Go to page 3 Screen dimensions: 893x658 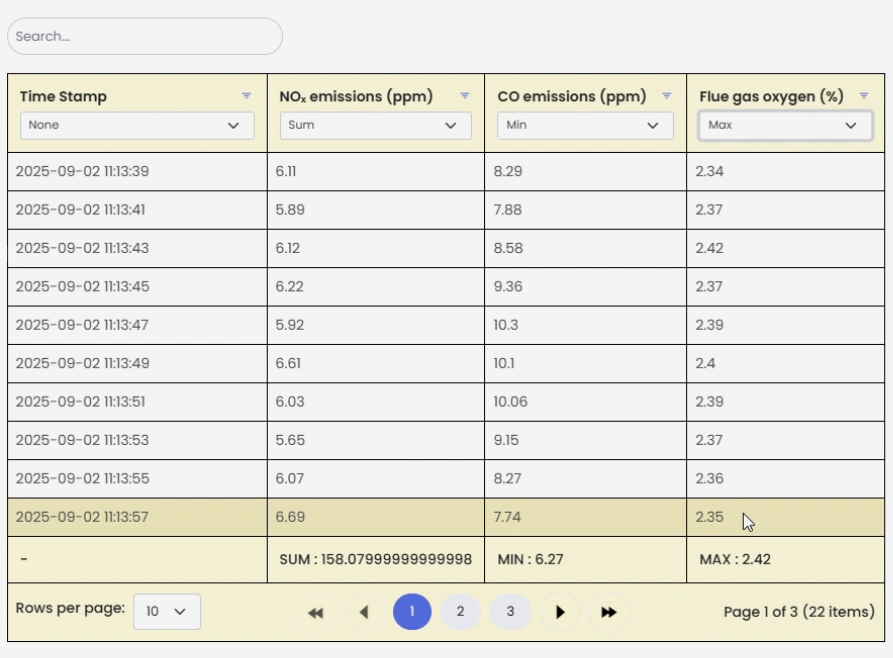pos(510,612)
